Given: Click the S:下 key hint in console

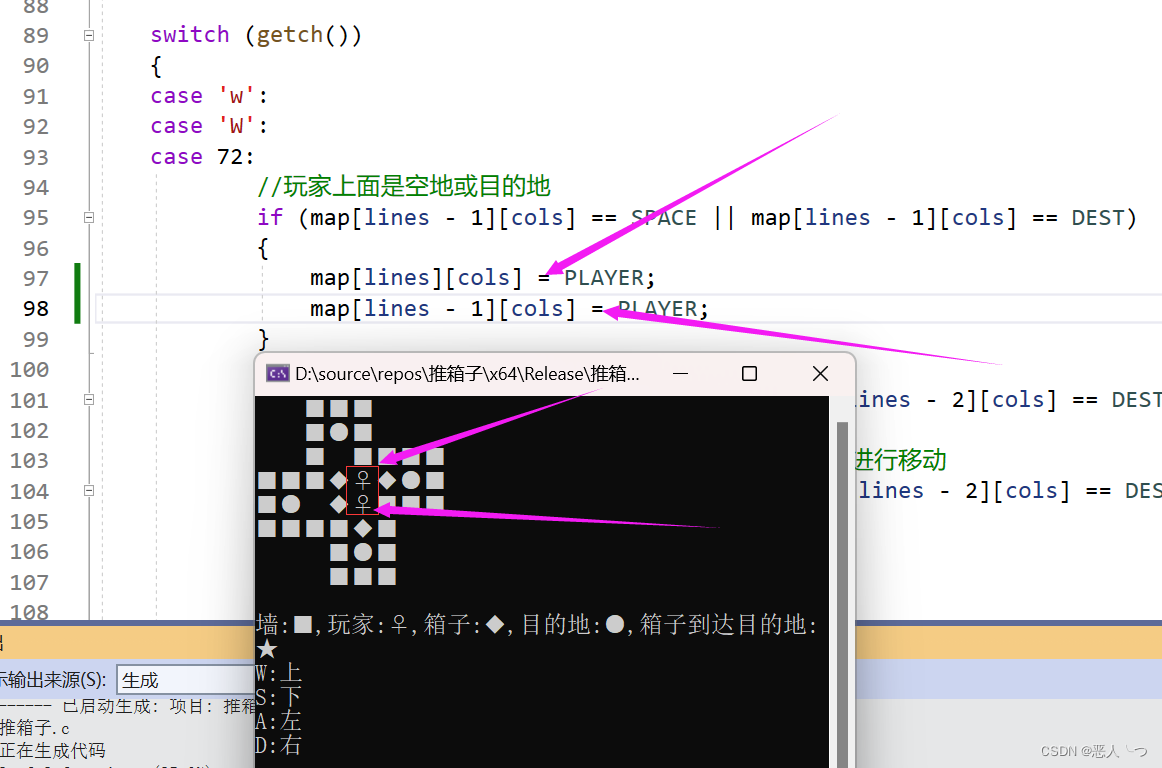Looking at the screenshot, I should pos(278,698).
